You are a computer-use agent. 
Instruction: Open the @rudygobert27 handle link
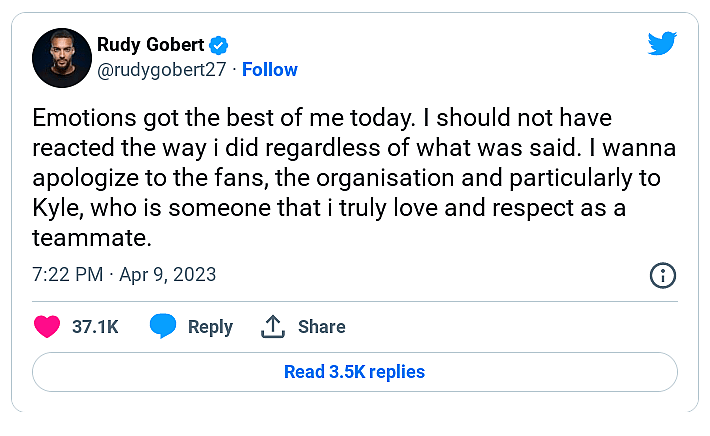163,70
